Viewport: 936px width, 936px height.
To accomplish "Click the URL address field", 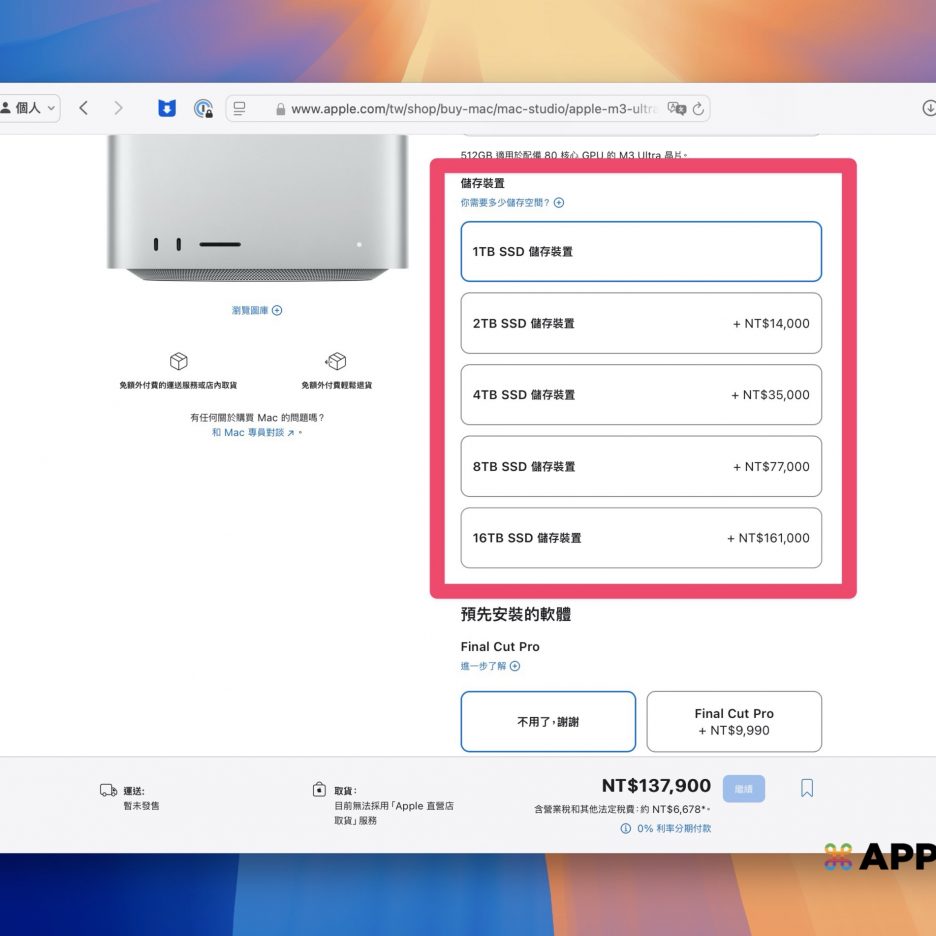I will tap(460, 109).
